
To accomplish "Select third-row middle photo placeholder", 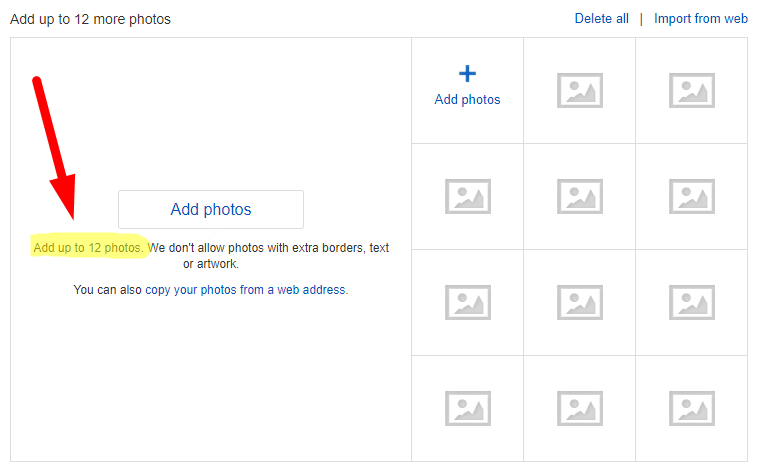I will [579, 302].
